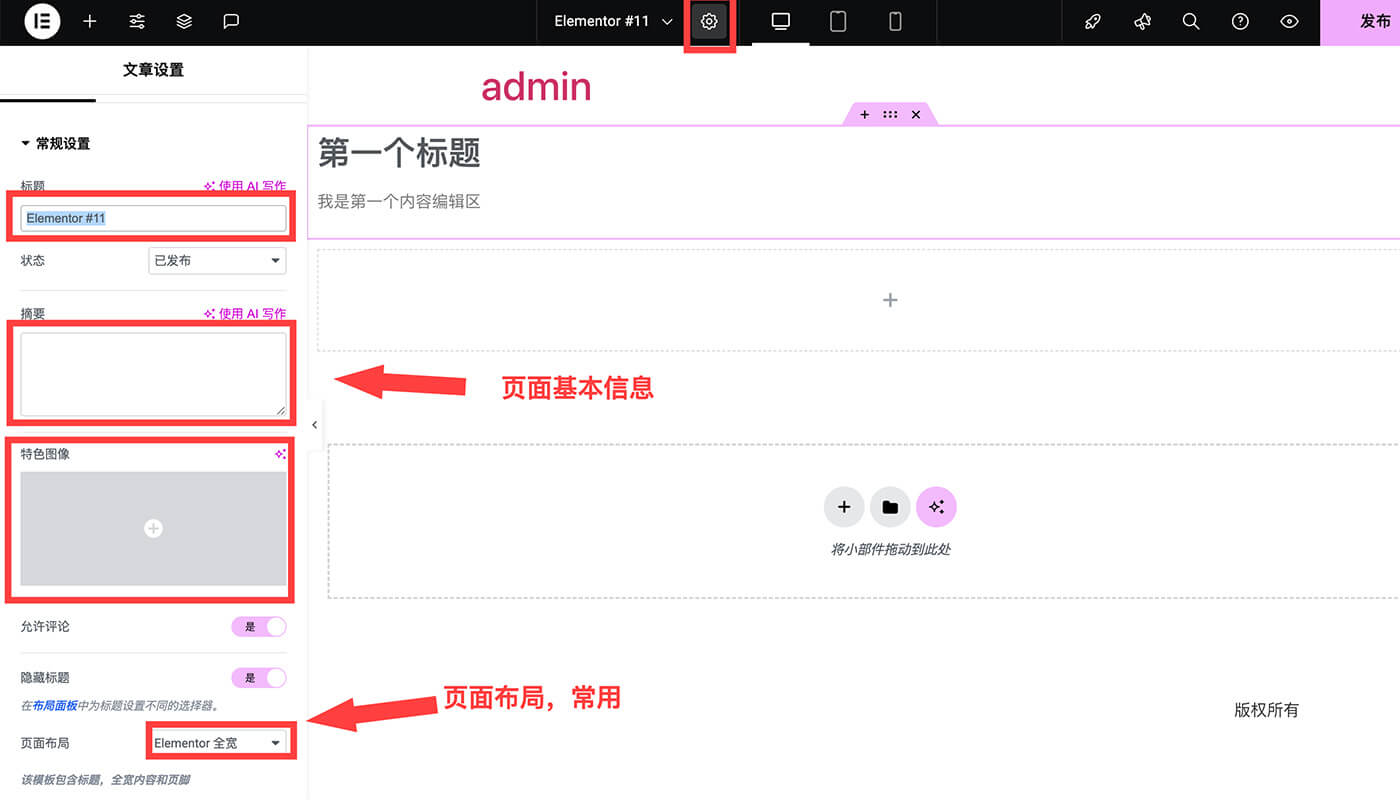The image size is (1400, 800).
Task: Open the 页面布局 dropdown
Action: click(x=217, y=743)
